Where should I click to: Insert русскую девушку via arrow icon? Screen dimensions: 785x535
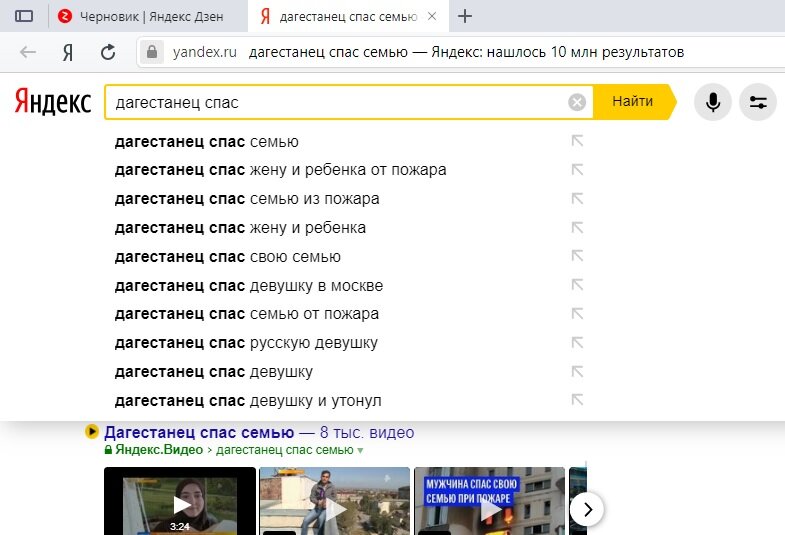click(577, 343)
